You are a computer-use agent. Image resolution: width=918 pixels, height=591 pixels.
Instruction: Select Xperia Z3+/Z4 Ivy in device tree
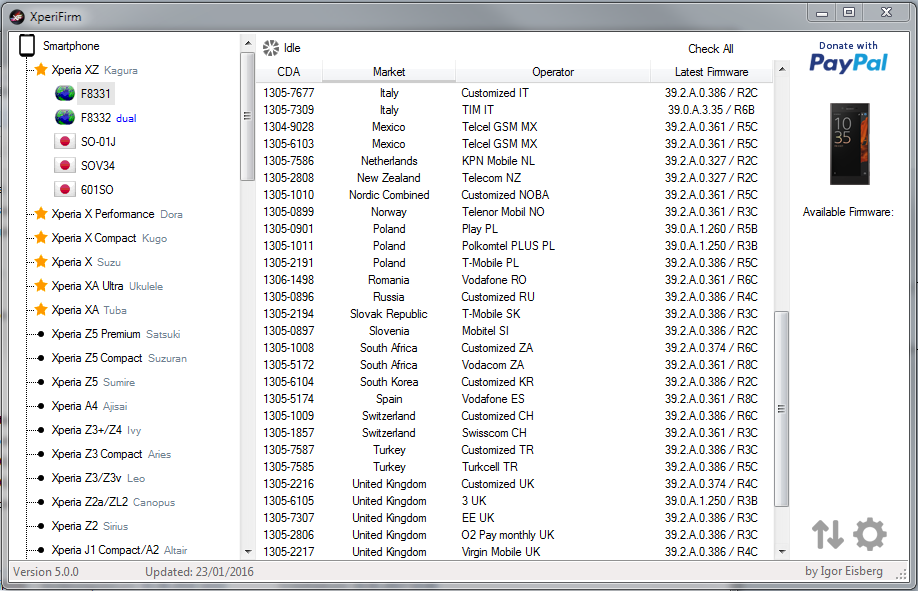click(x=96, y=430)
